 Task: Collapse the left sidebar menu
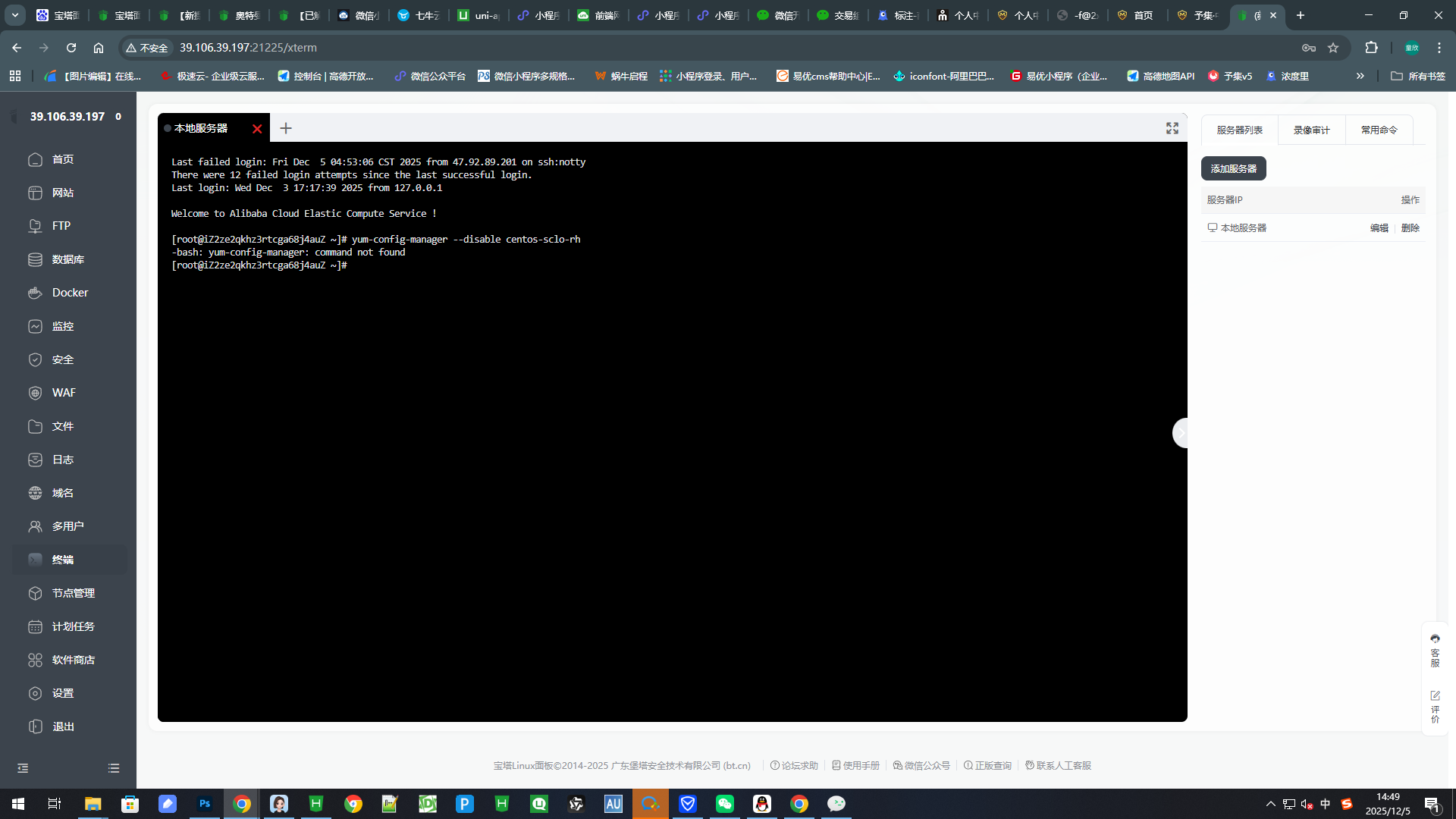click(23, 768)
